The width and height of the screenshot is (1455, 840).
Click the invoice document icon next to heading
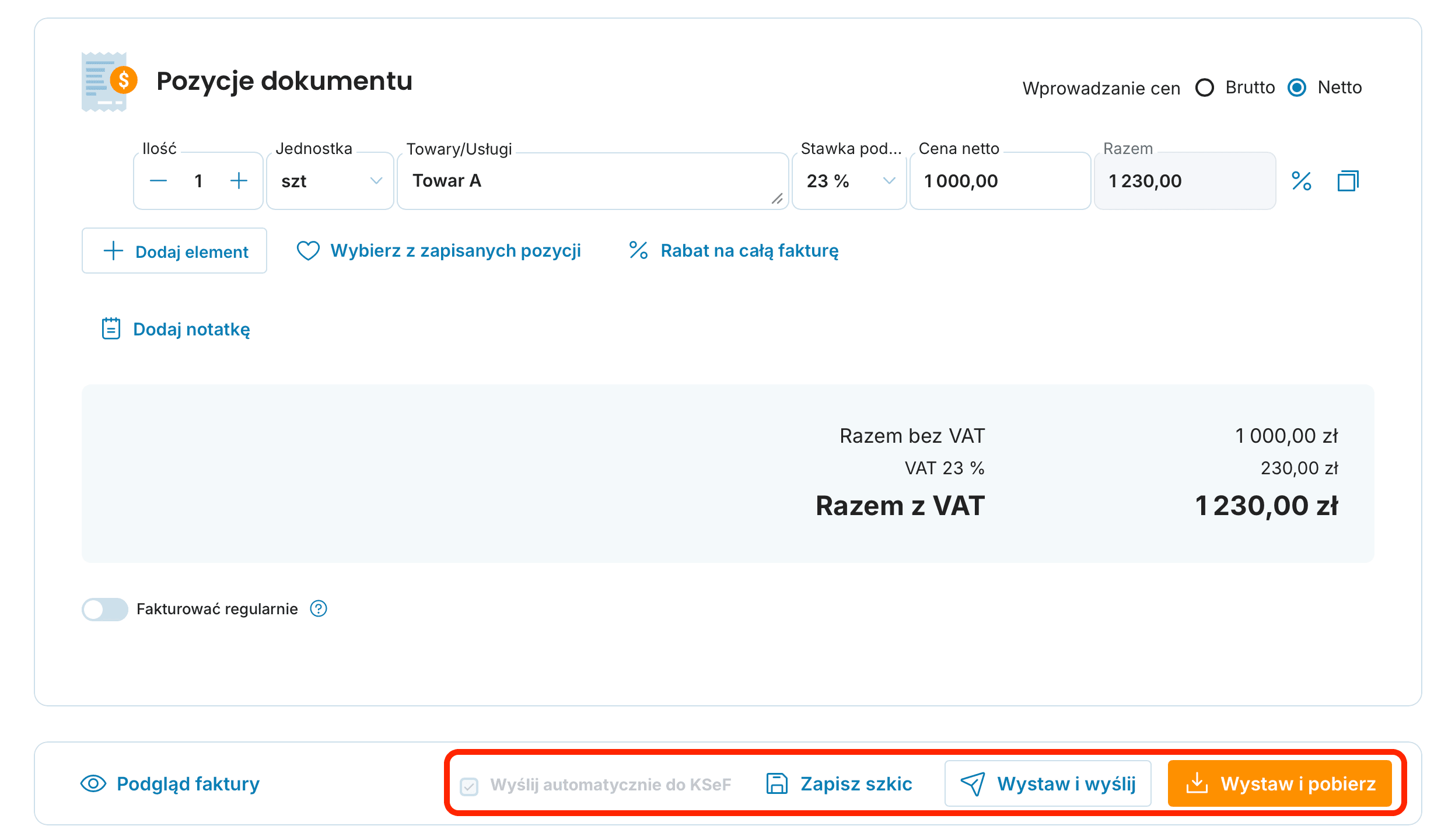[x=109, y=81]
